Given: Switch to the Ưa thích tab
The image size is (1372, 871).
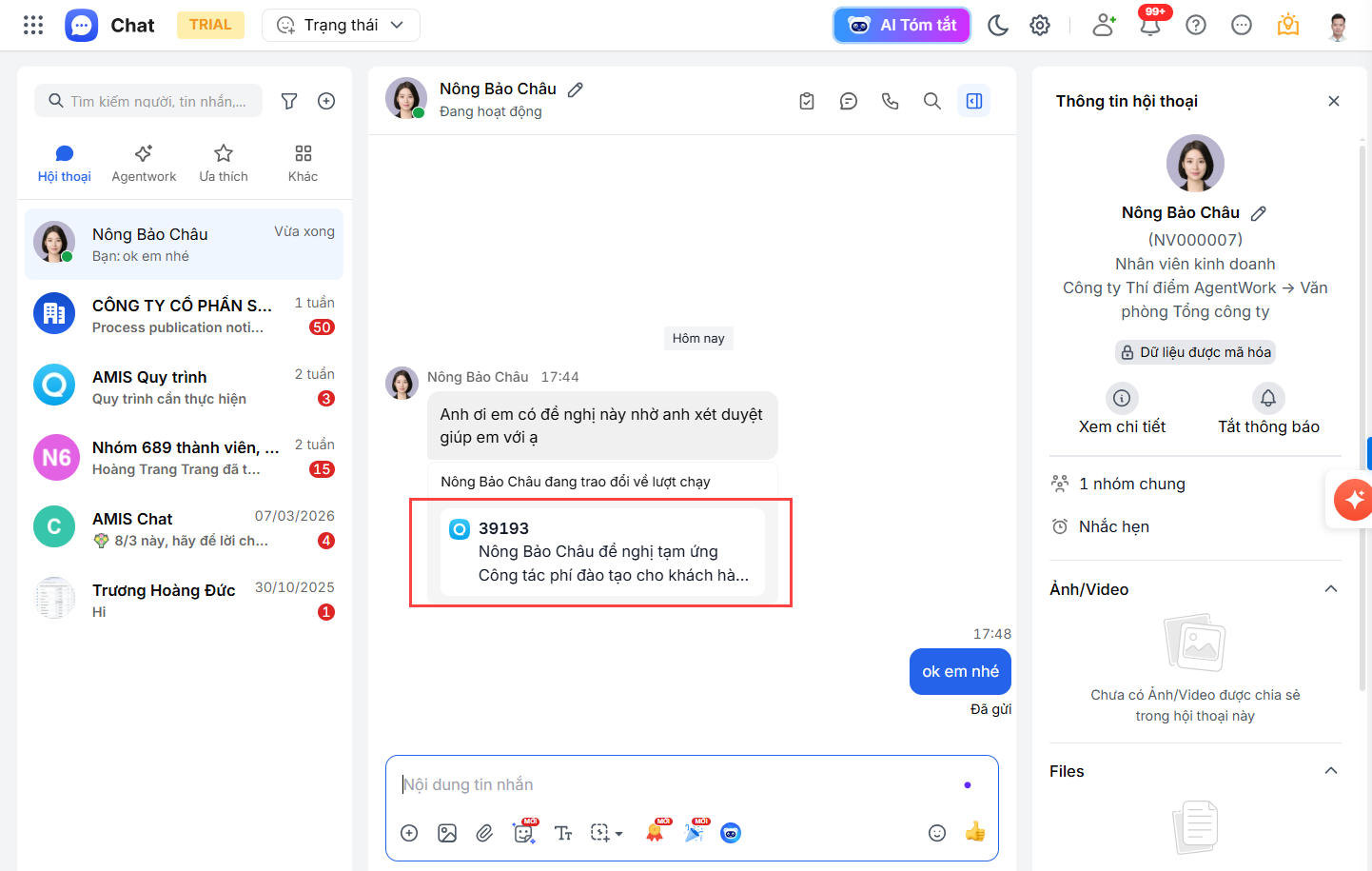Looking at the screenshot, I should [224, 164].
